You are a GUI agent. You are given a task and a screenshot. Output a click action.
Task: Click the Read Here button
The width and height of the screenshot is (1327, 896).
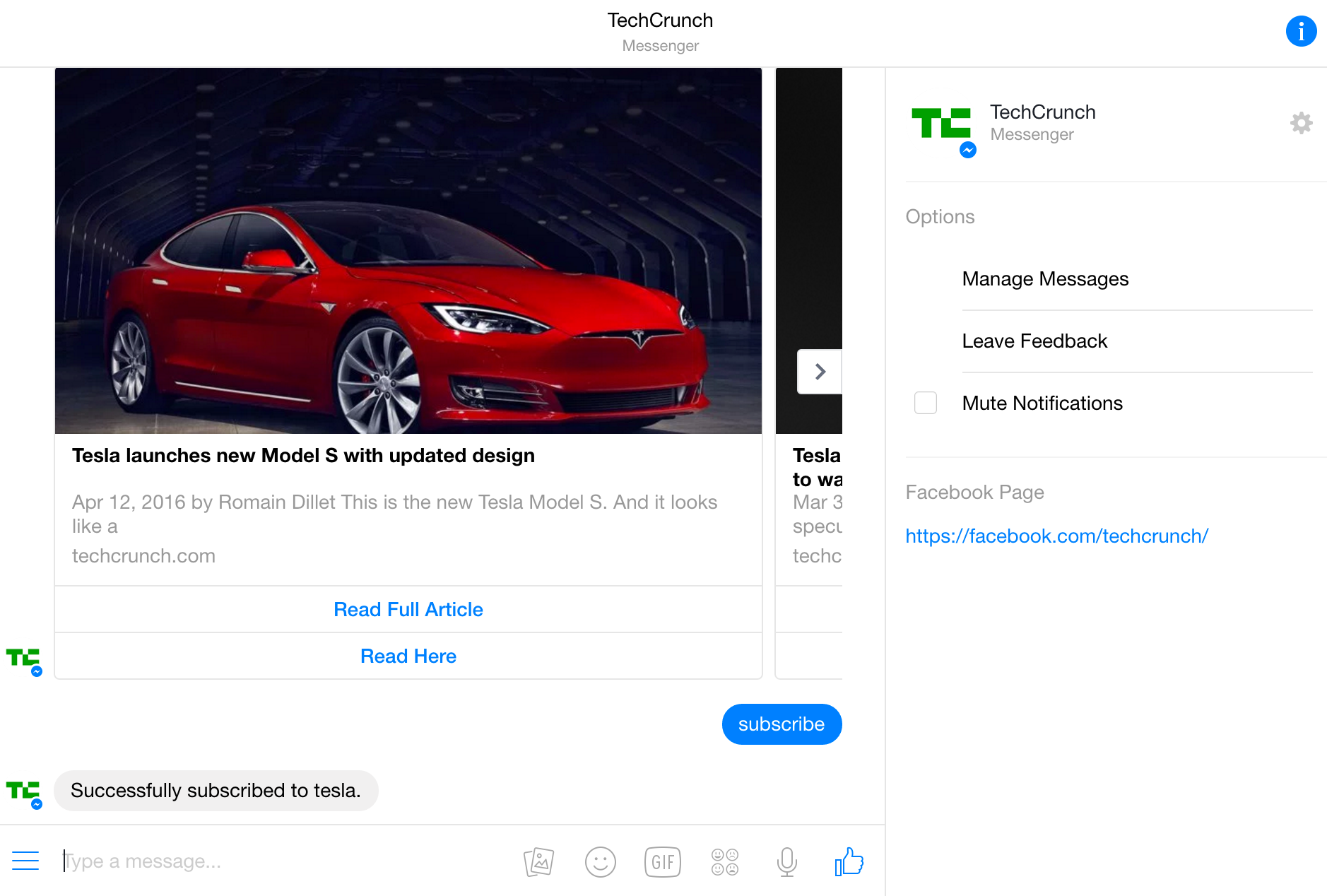pos(408,656)
